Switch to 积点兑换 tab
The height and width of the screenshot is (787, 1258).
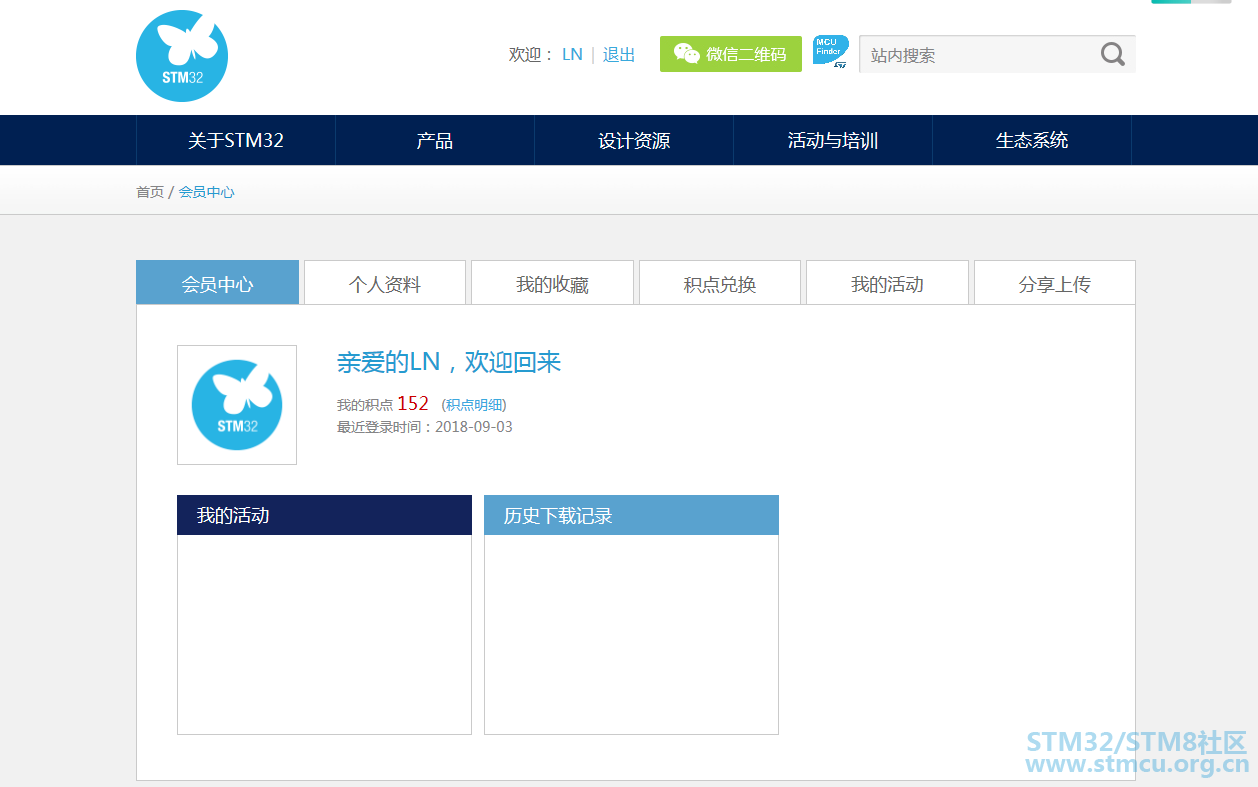click(x=720, y=283)
